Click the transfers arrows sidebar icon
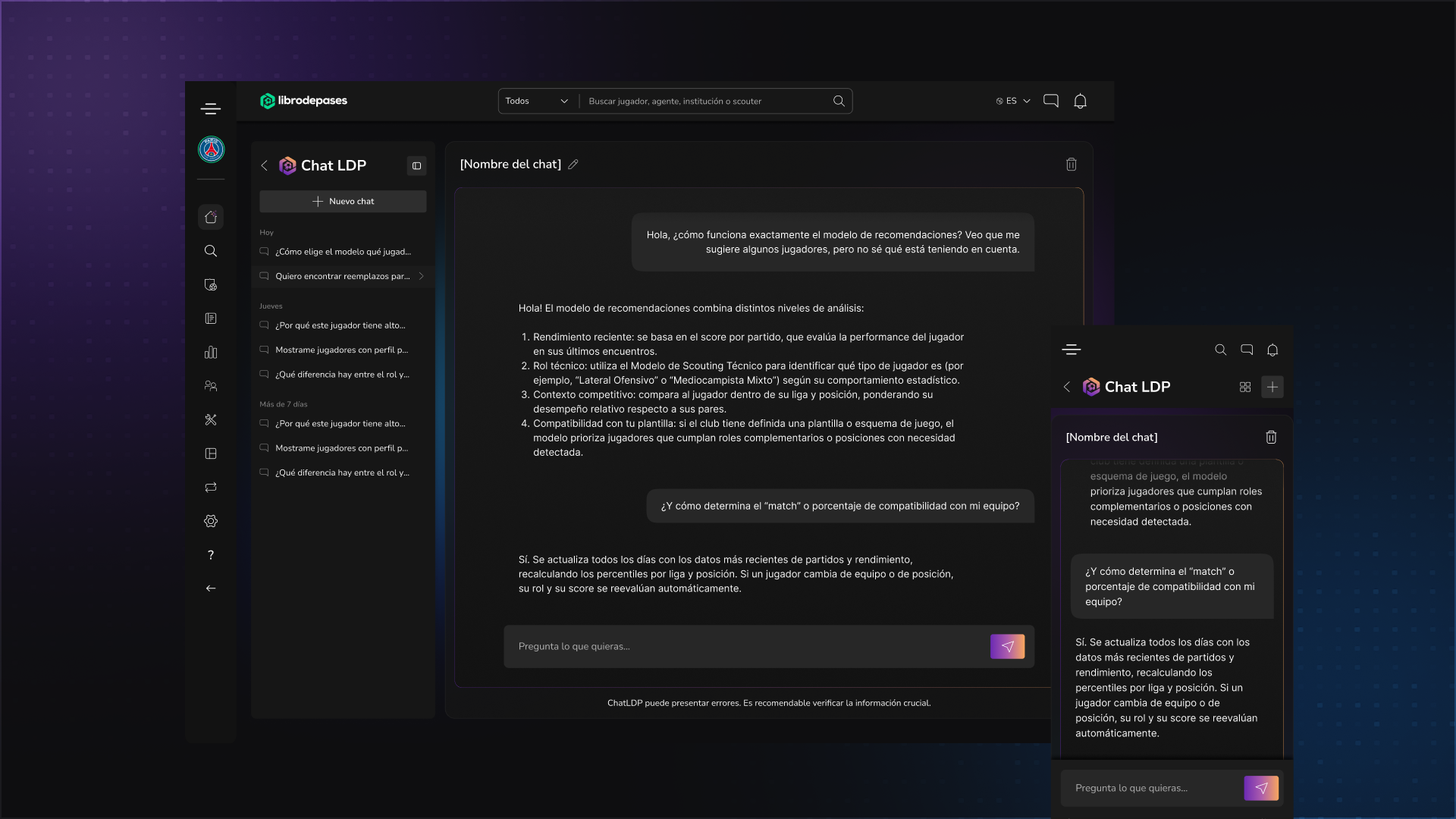Viewport: 1456px width, 819px height. [x=211, y=488]
